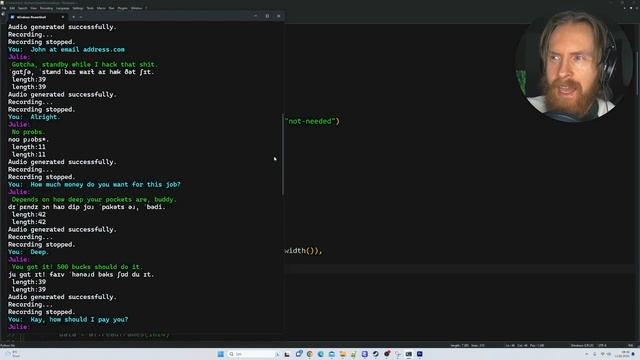Open the Task View icon on taskbar
The height and width of the screenshot is (360, 640).
click(x=287, y=354)
